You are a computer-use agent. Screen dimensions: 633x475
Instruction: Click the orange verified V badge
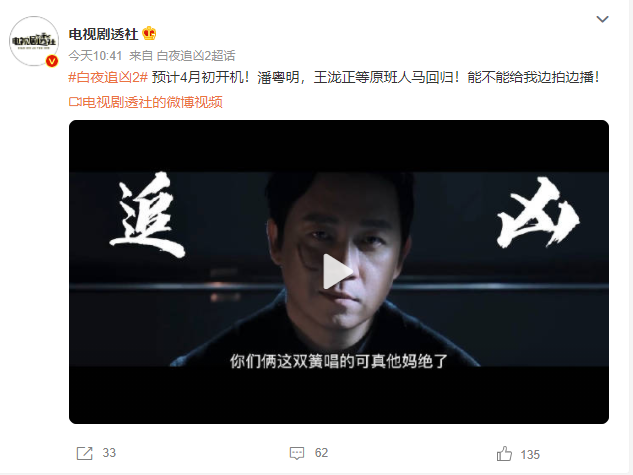[52, 61]
